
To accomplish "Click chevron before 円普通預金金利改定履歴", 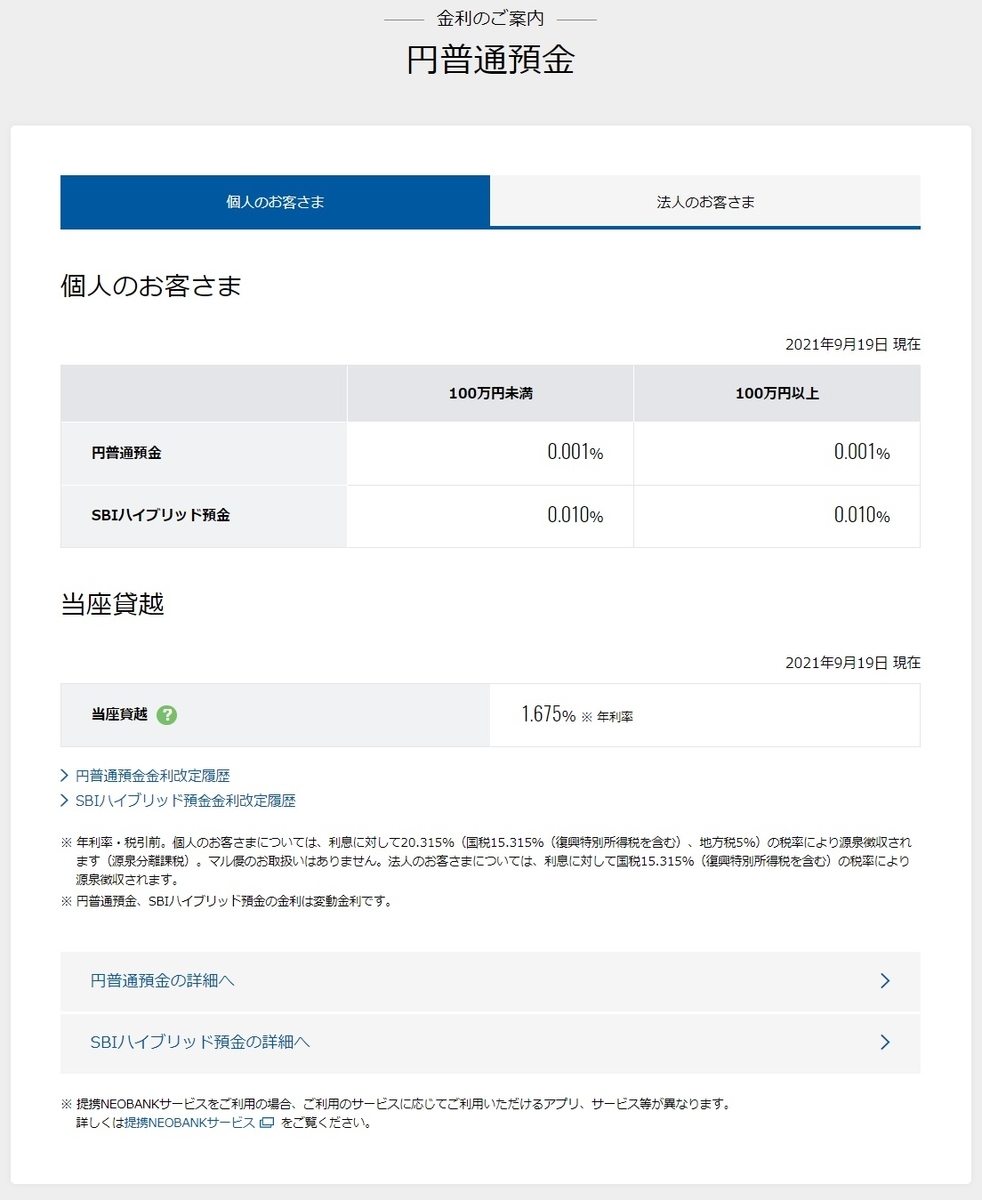I will 65,776.
